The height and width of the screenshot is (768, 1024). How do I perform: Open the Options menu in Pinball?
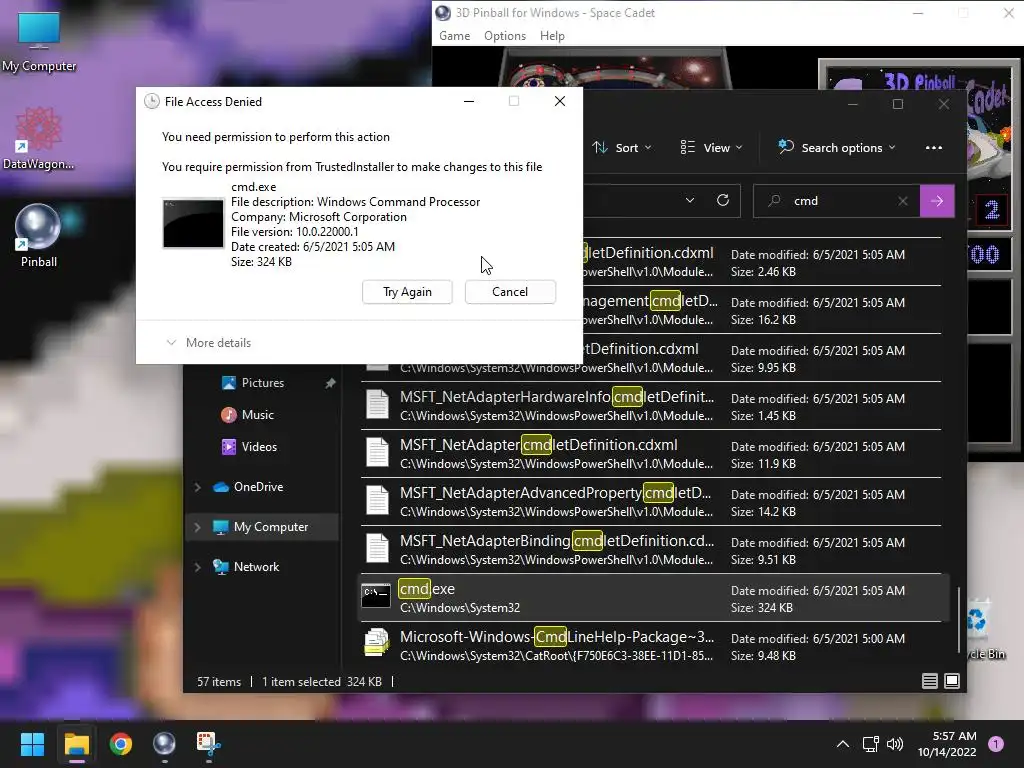(505, 36)
